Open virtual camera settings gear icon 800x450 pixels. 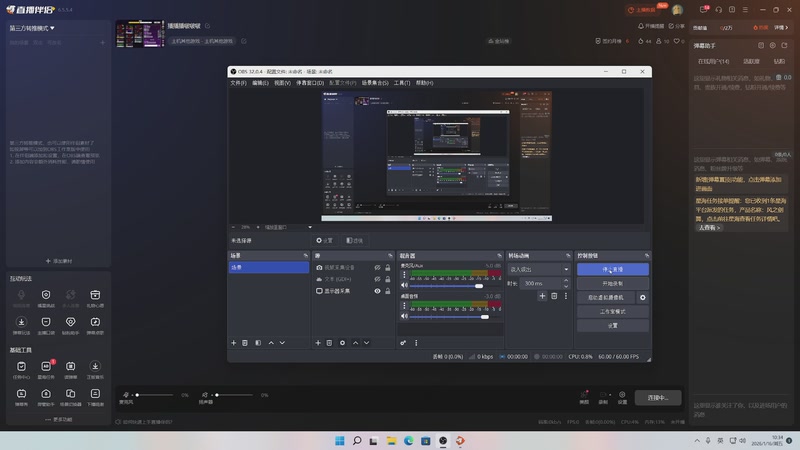[x=643, y=297]
